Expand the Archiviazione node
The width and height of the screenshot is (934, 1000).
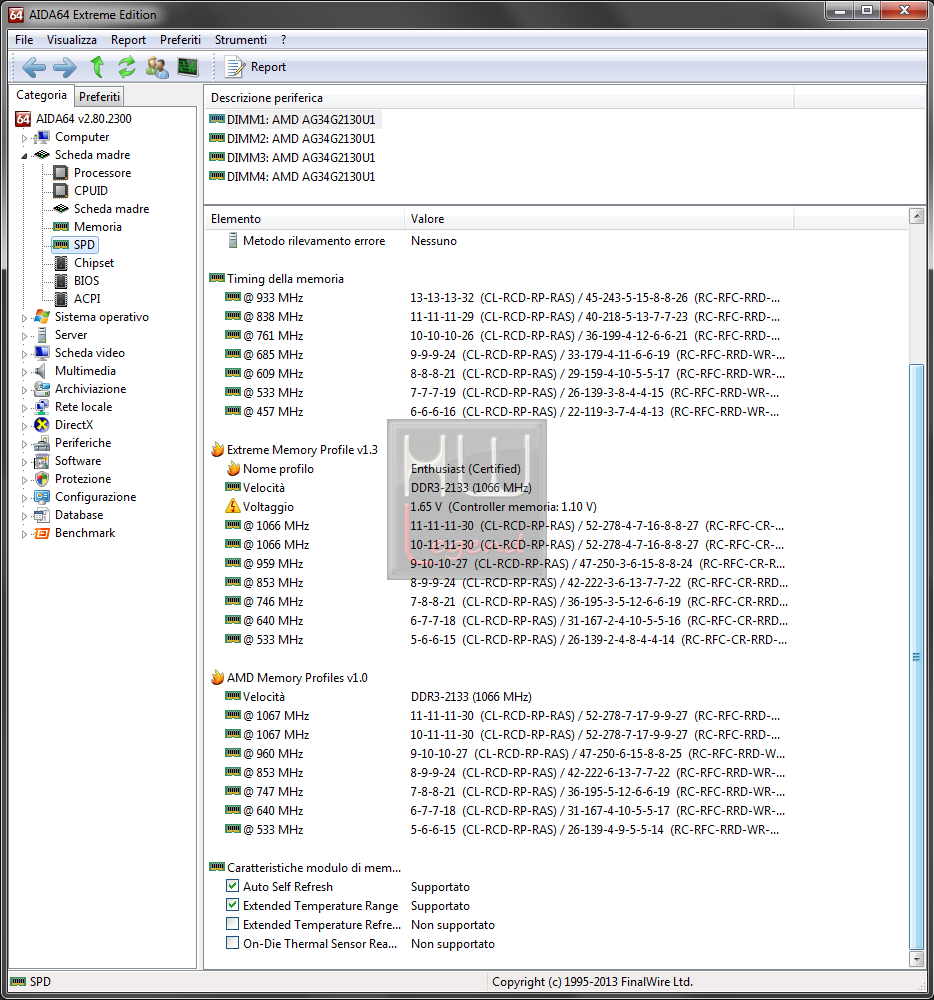click(x=24, y=390)
